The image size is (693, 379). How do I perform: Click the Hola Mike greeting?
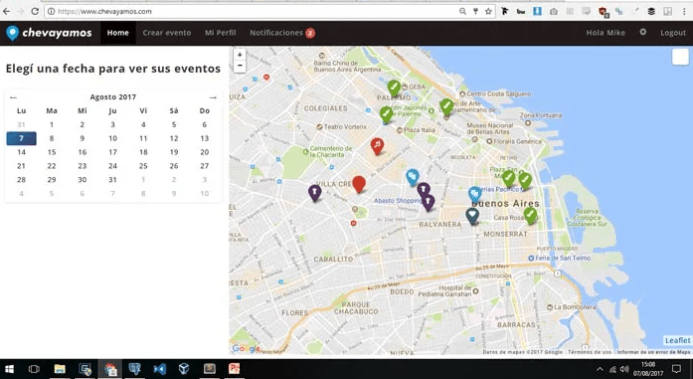(x=605, y=33)
